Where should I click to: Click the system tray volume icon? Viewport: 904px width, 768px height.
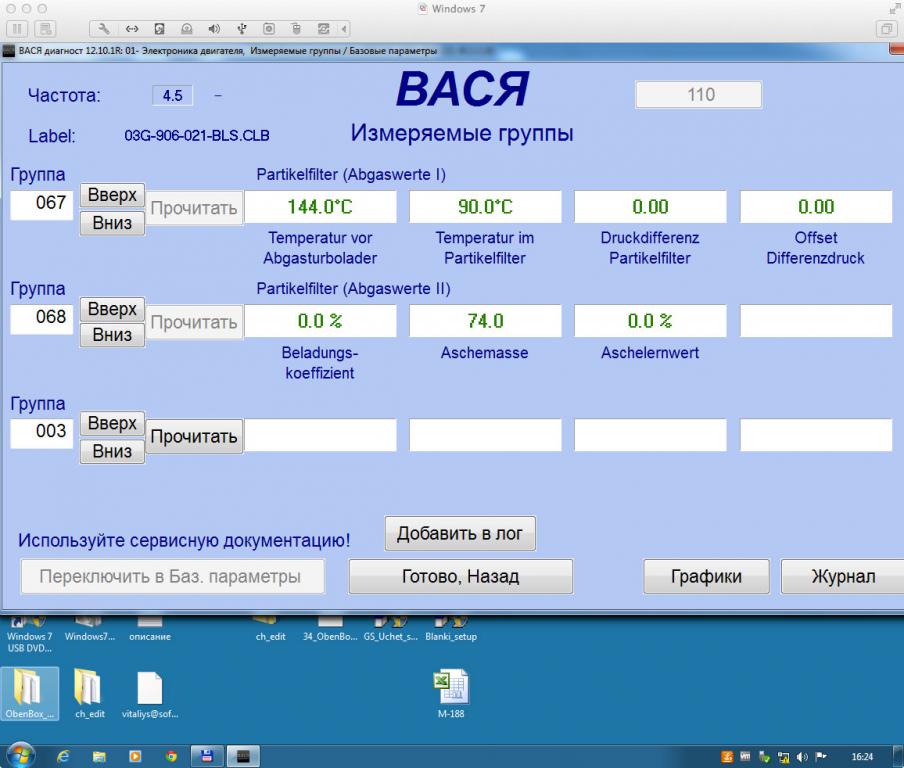(x=802, y=756)
